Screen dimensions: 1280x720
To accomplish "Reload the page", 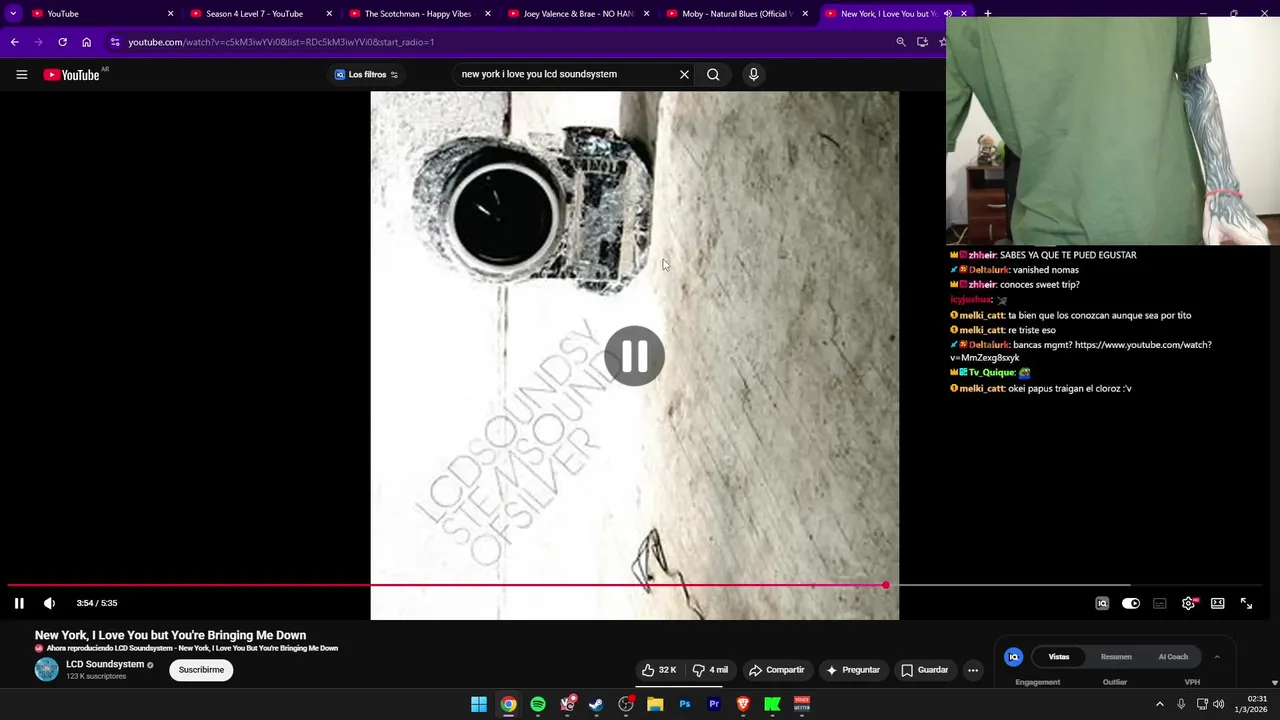I will [x=62, y=42].
